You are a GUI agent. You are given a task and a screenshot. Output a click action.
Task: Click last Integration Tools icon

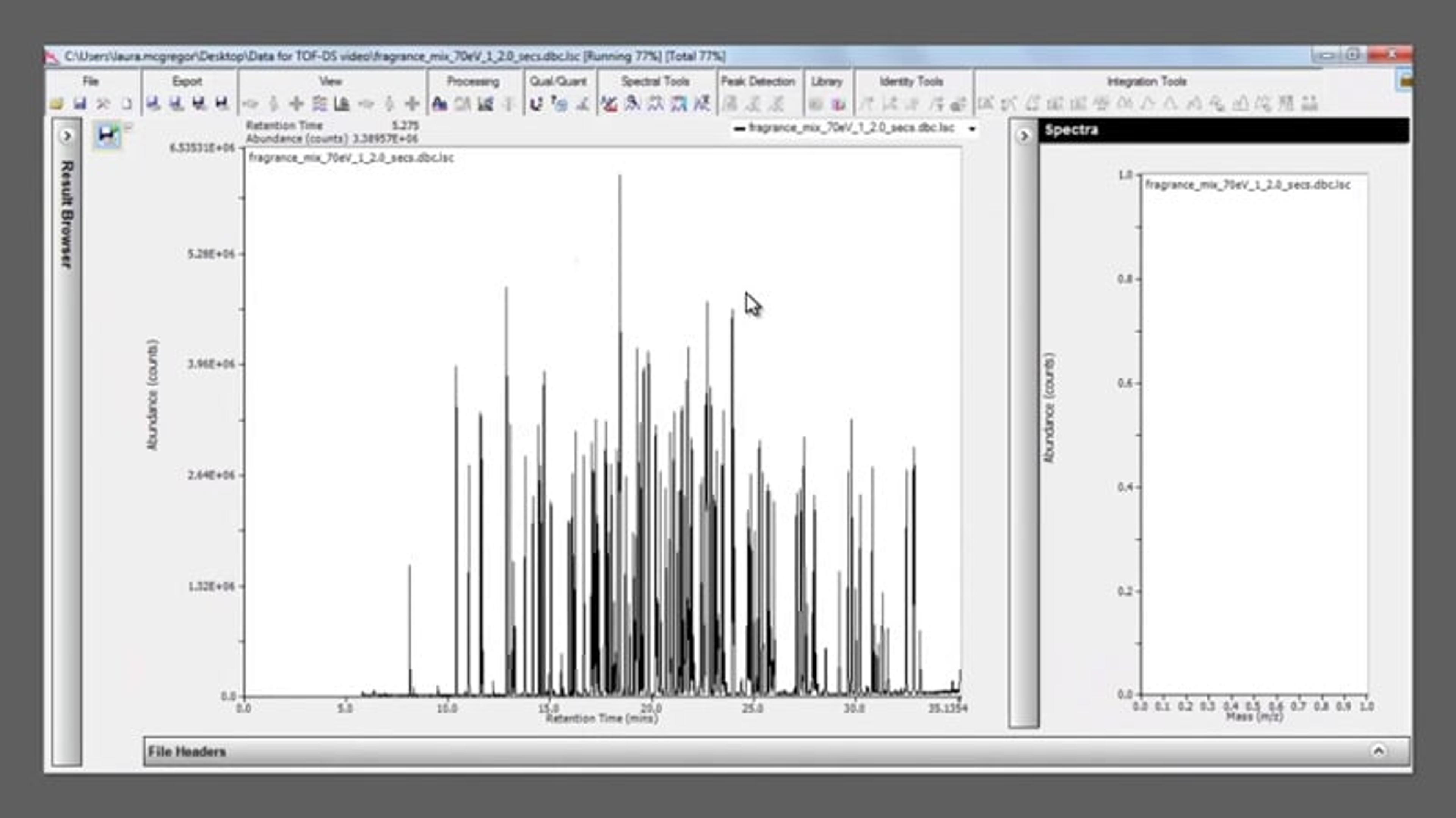pos(1310,104)
